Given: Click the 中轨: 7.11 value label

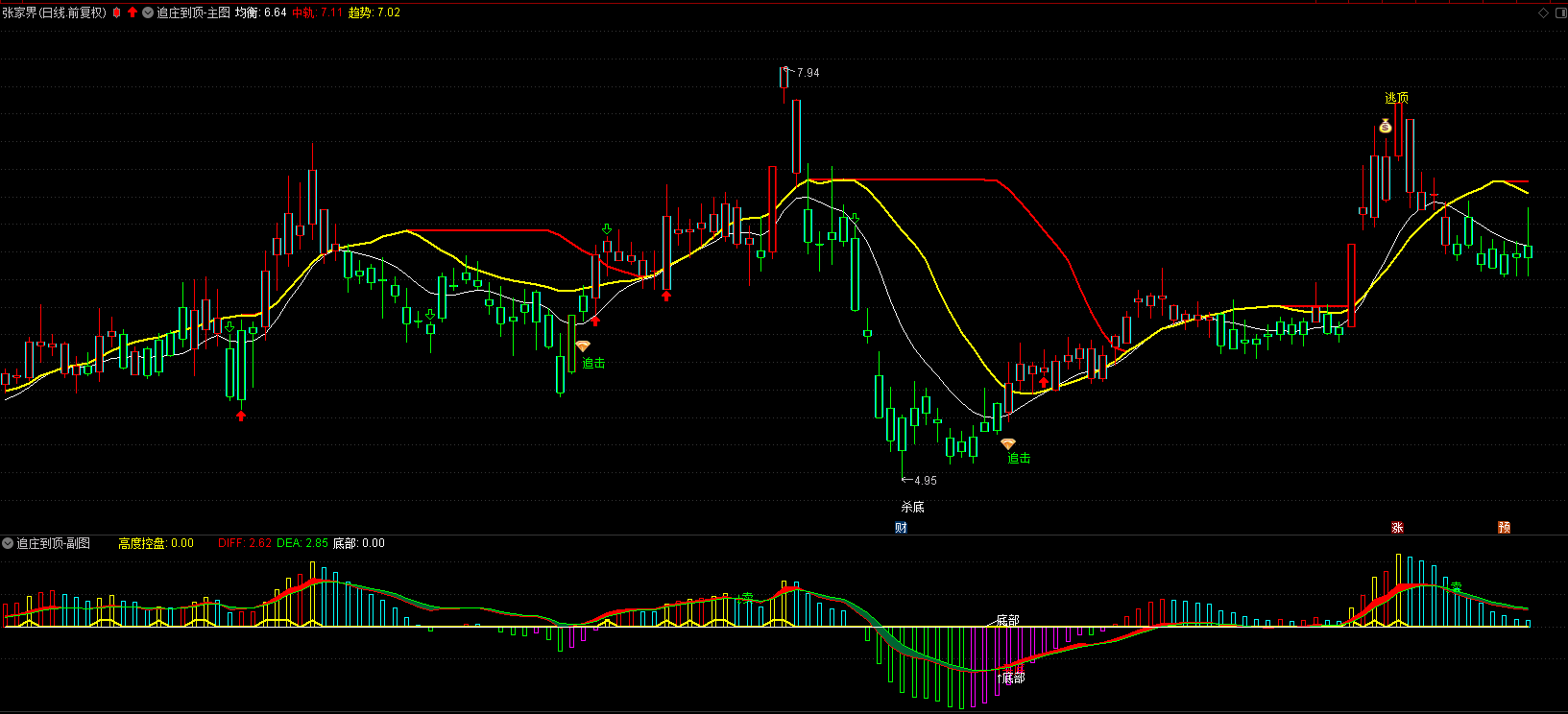Looking at the screenshot, I should (318, 12).
